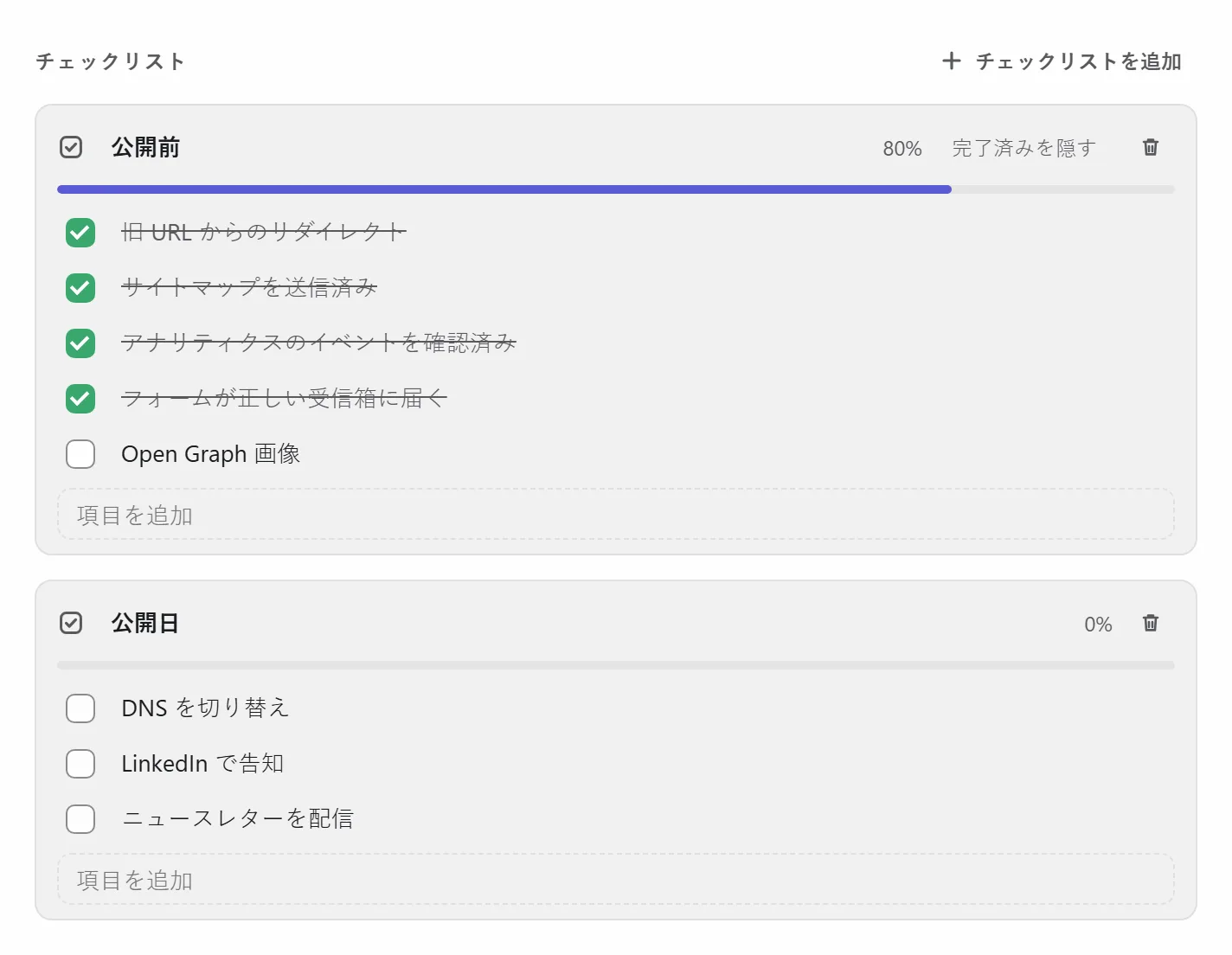Image resolution: width=1232 pixels, height=955 pixels.
Task: Click the 公開前 checklist title
Action: (145, 148)
